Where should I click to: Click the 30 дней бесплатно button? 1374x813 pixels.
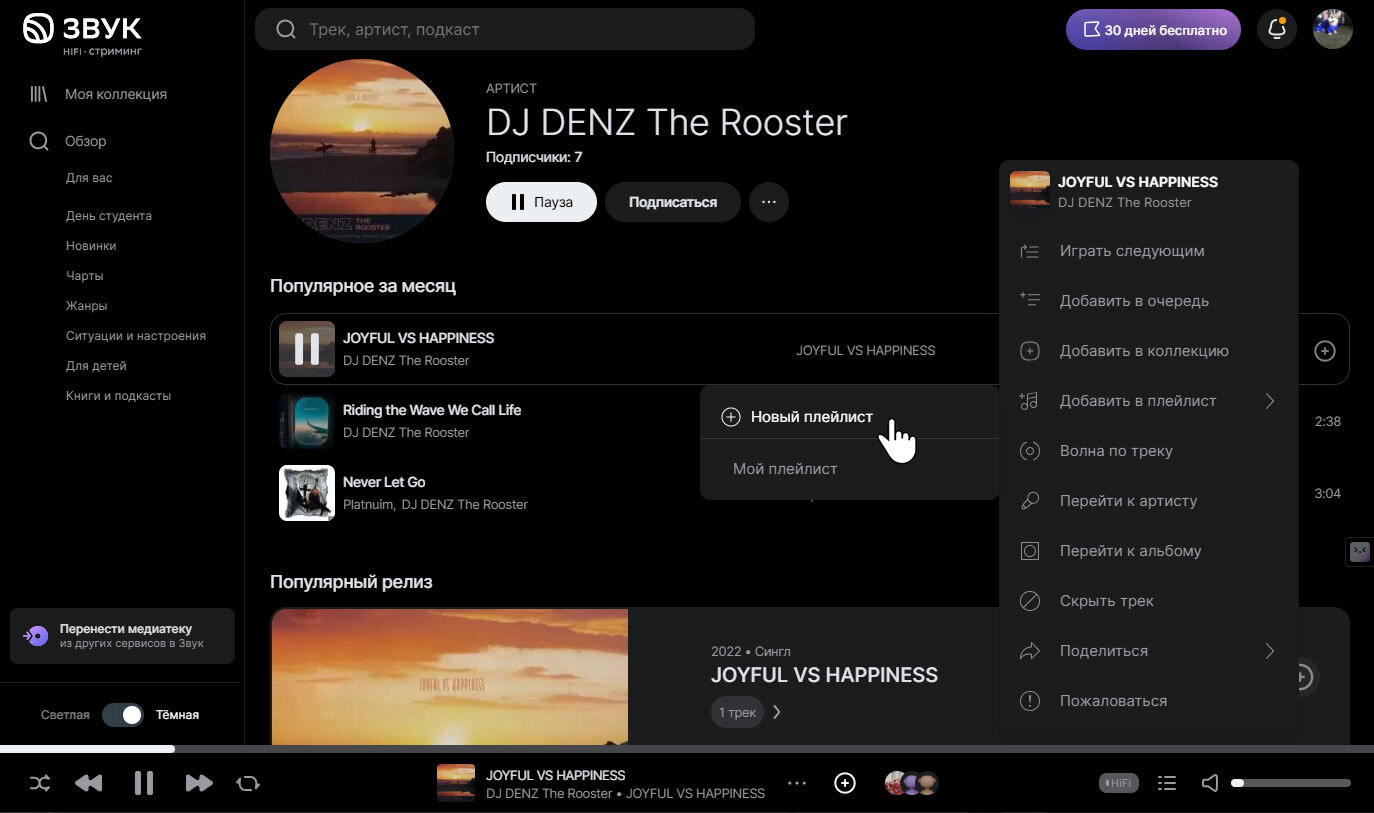click(x=1154, y=30)
